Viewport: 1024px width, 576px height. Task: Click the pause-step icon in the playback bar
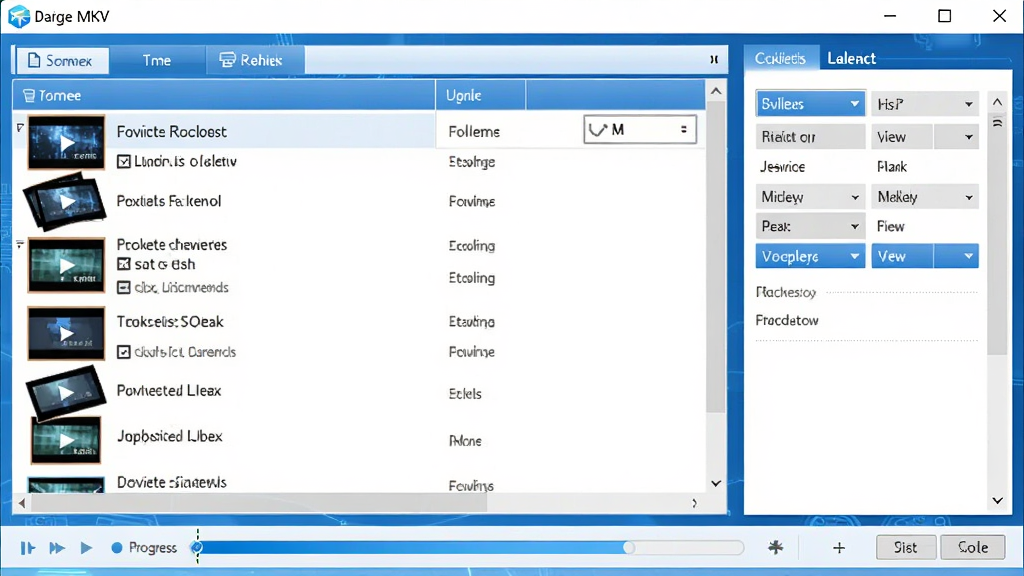tap(27, 548)
